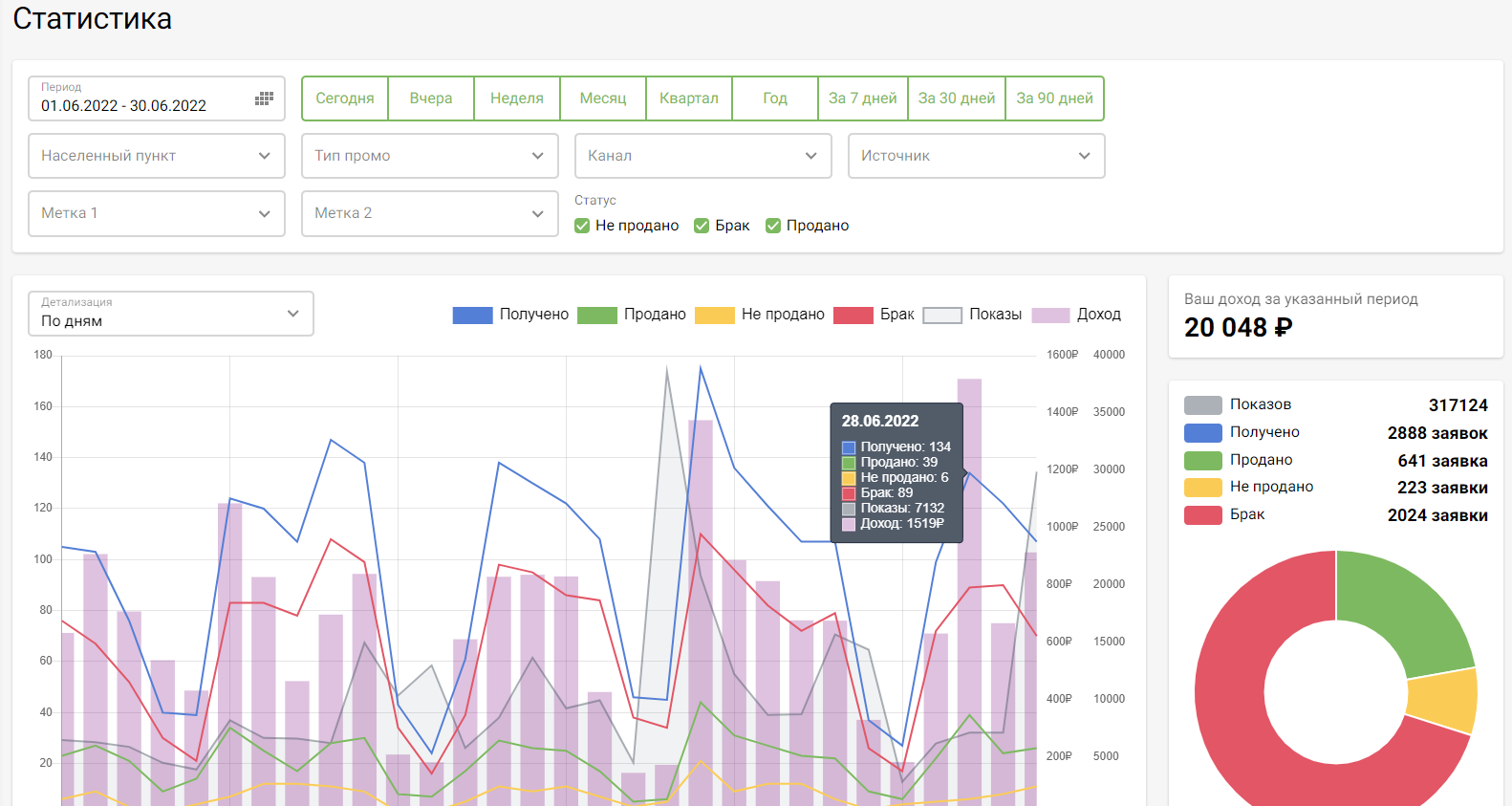Click the grey Показов summary color marker
Screen dimensions: 1512x806
[x=1202, y=405]
